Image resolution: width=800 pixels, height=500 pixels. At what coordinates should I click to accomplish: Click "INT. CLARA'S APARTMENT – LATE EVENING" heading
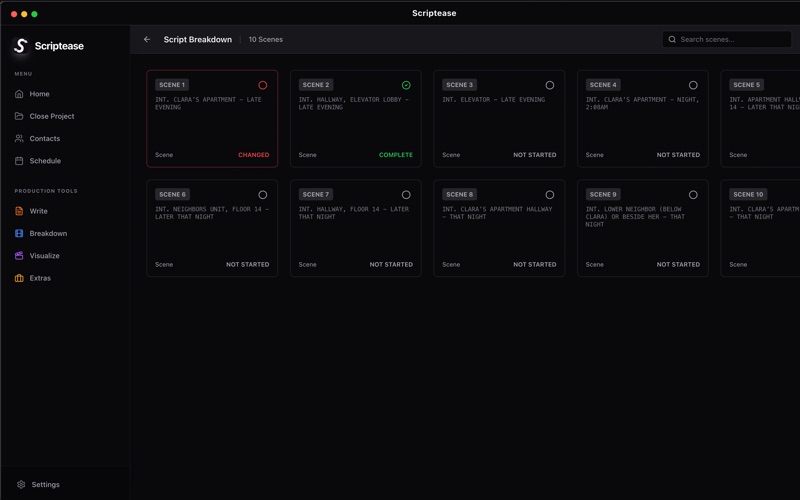pos(208,103)
